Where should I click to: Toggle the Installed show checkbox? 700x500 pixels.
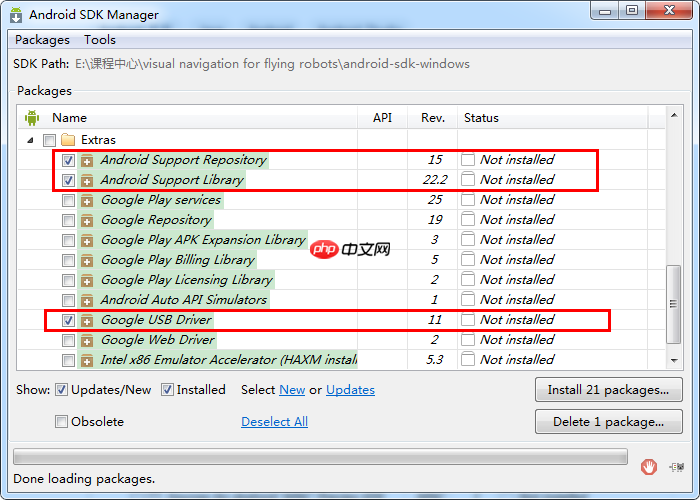(167, 390)
